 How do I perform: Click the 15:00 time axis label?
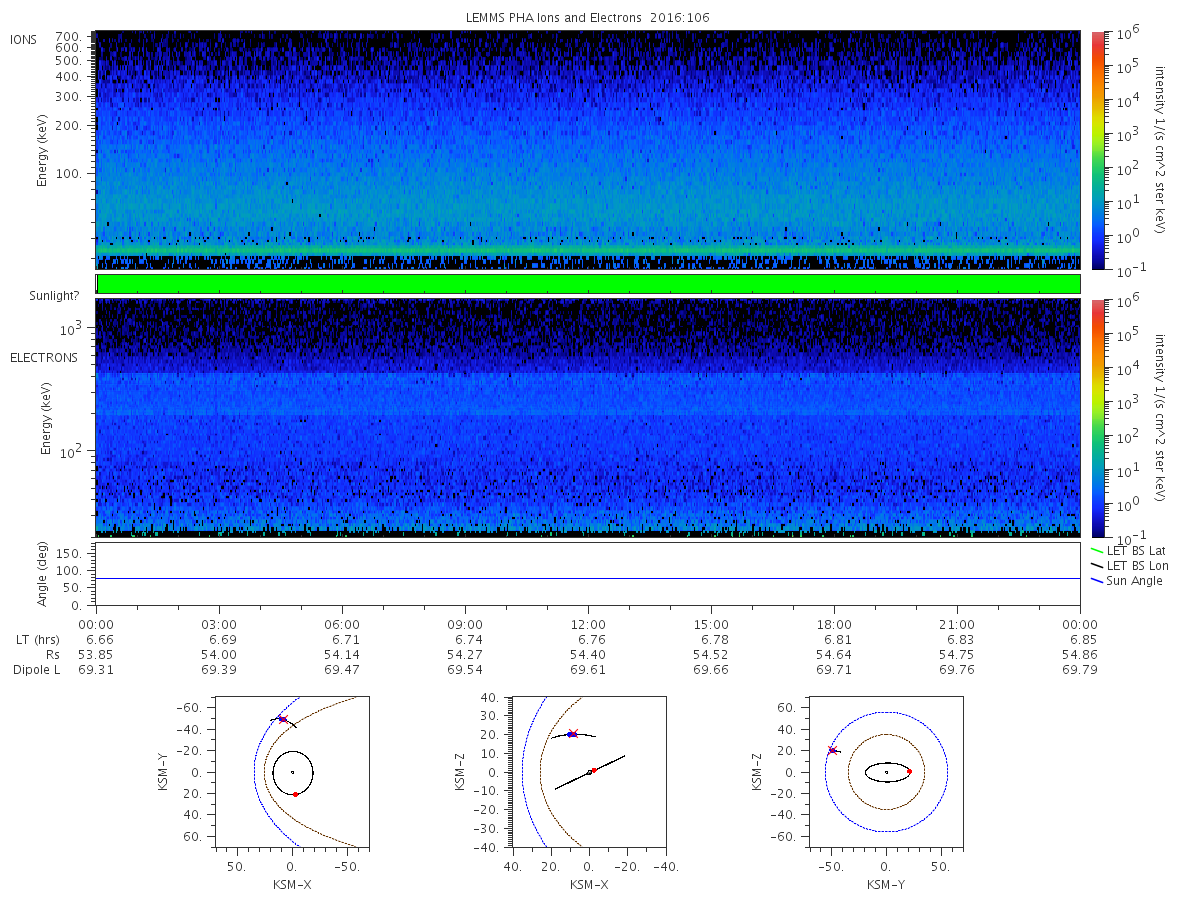(x=711, y=624)
